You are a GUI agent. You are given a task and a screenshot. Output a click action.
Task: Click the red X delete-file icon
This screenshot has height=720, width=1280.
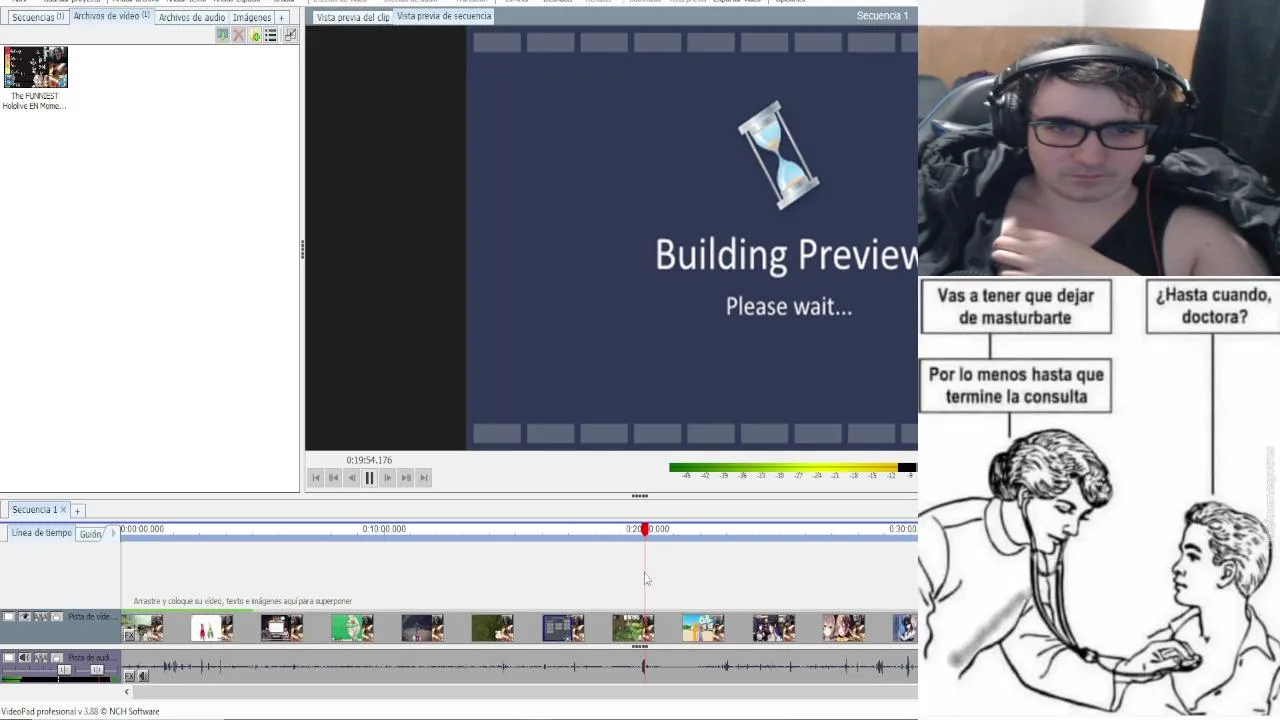click(238, 35)
